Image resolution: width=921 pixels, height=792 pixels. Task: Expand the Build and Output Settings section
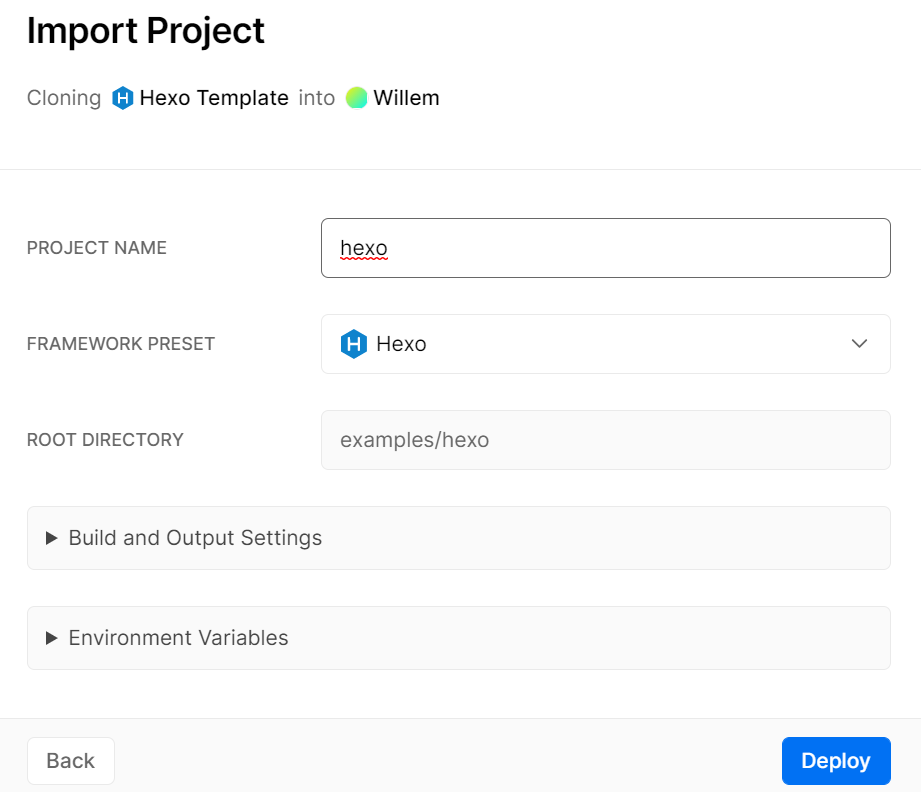195,538
